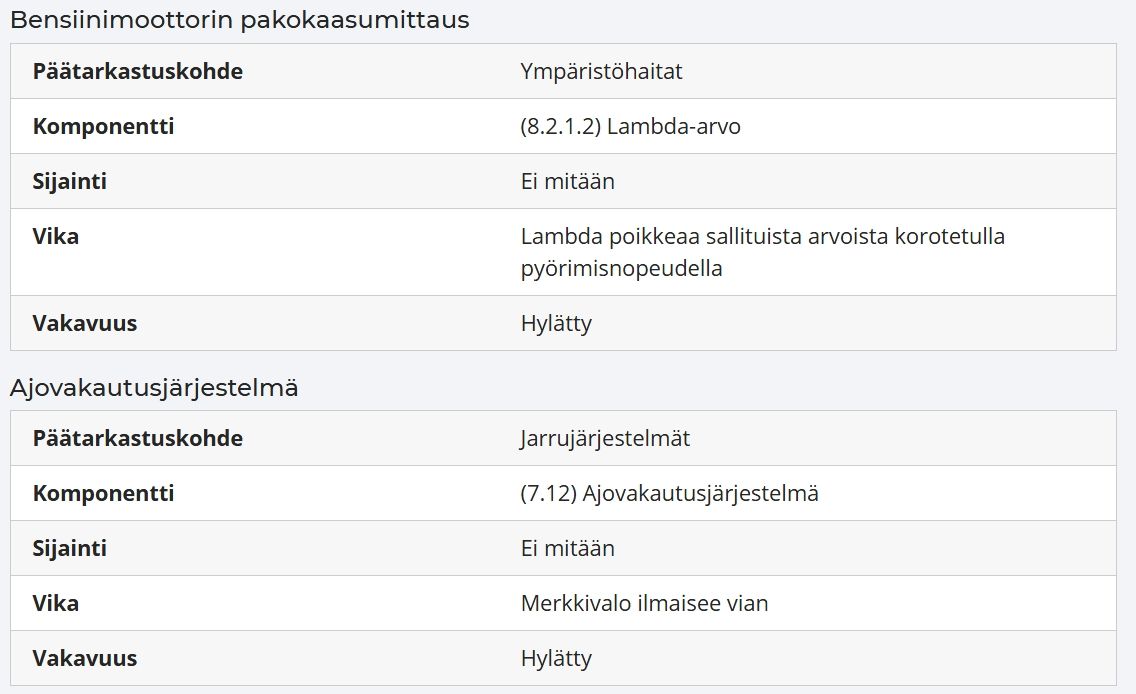Click the Päätarkastuskohde label in stability table

point(138,438)
